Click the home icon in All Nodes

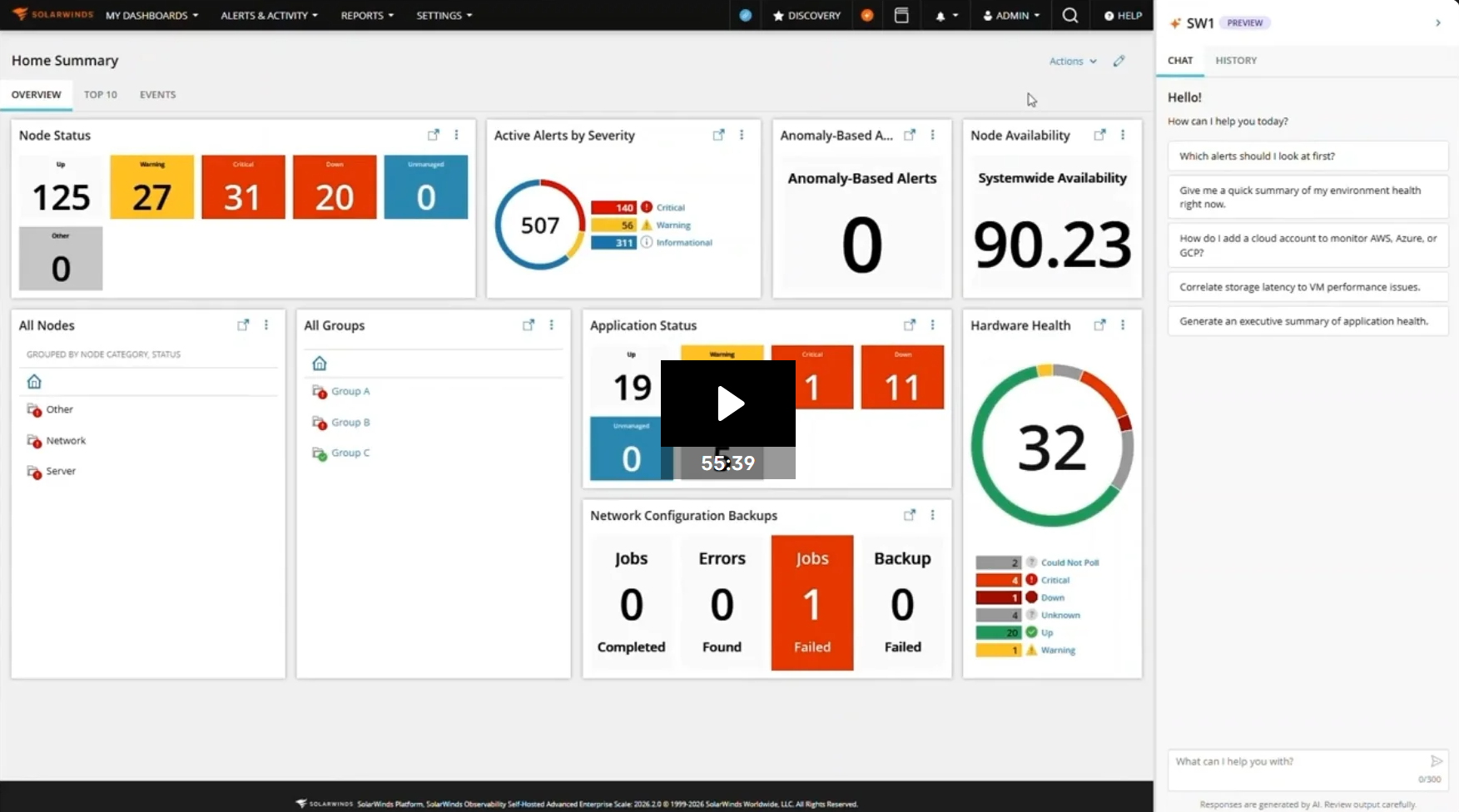pos(34,382)
